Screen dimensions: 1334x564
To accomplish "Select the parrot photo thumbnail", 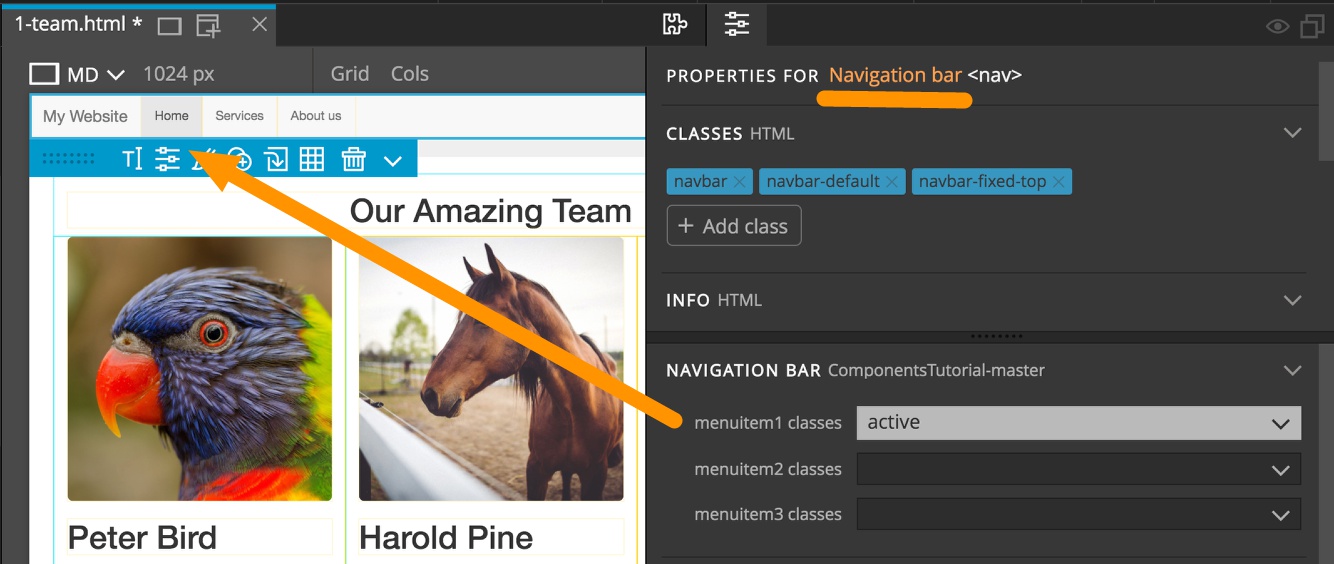I will click(x=199, y=368).
